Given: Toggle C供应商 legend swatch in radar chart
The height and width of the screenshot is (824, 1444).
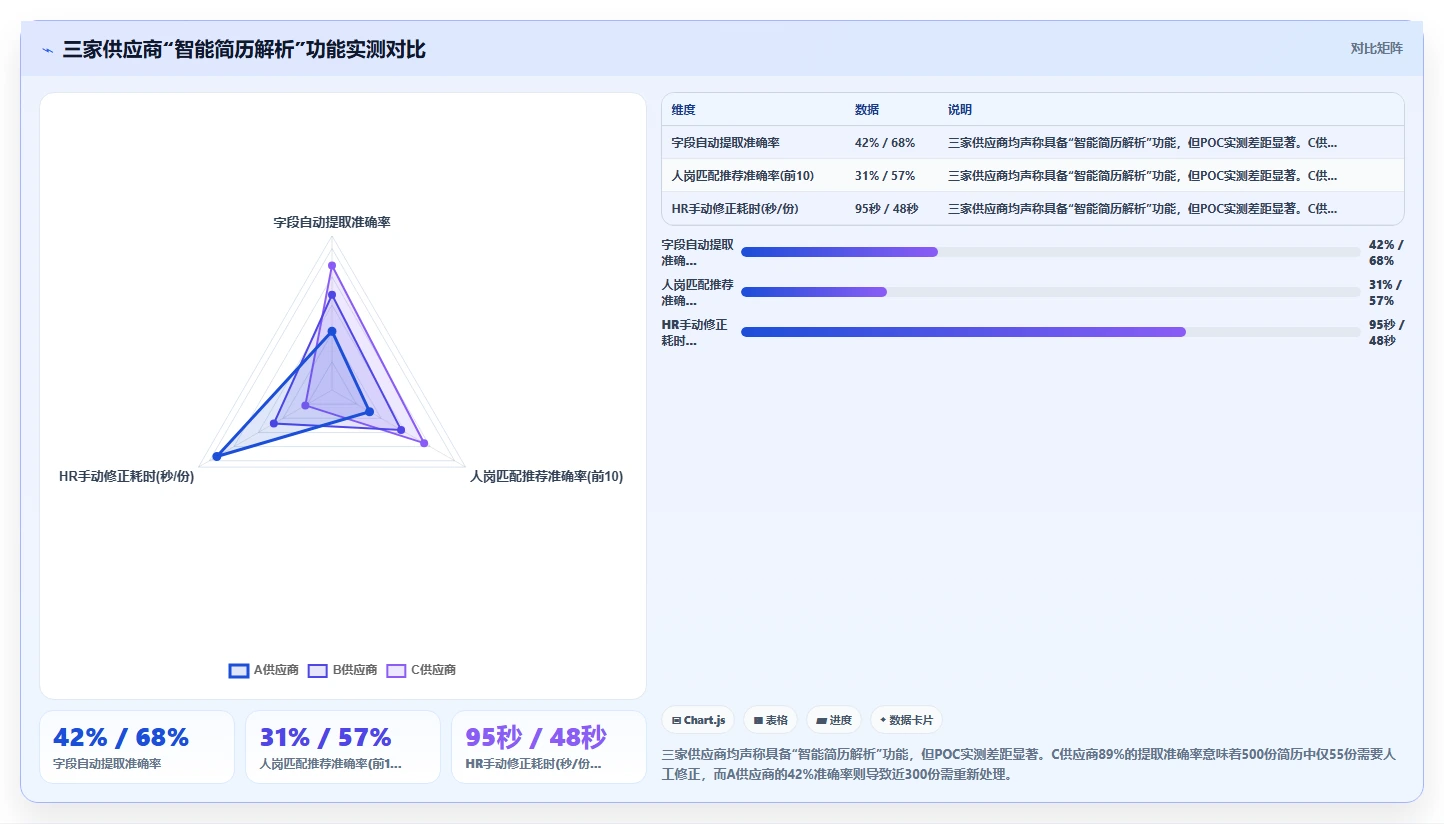Looking at the screenshot, I should [396, 670].
